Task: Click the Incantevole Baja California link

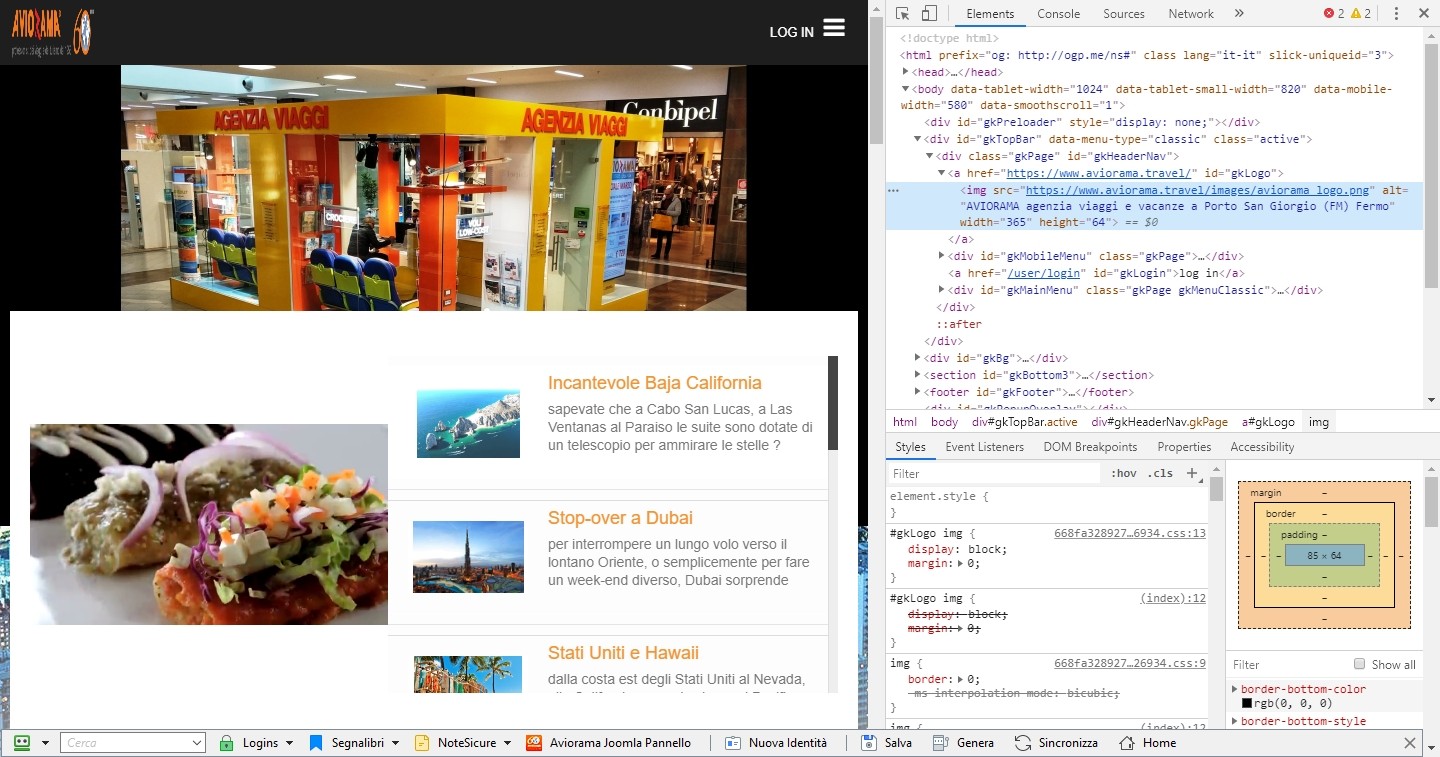Action: pos(654,383)
